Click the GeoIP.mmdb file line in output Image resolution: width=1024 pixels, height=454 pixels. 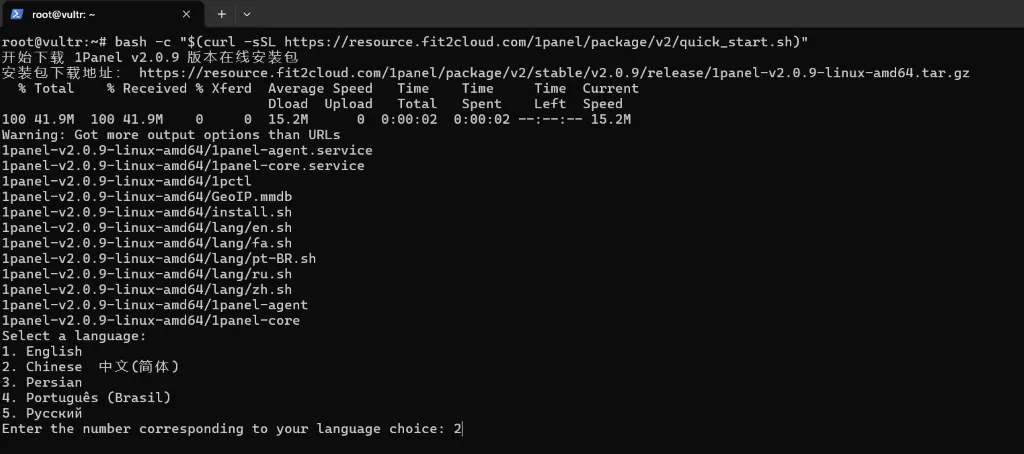(147, 197)
